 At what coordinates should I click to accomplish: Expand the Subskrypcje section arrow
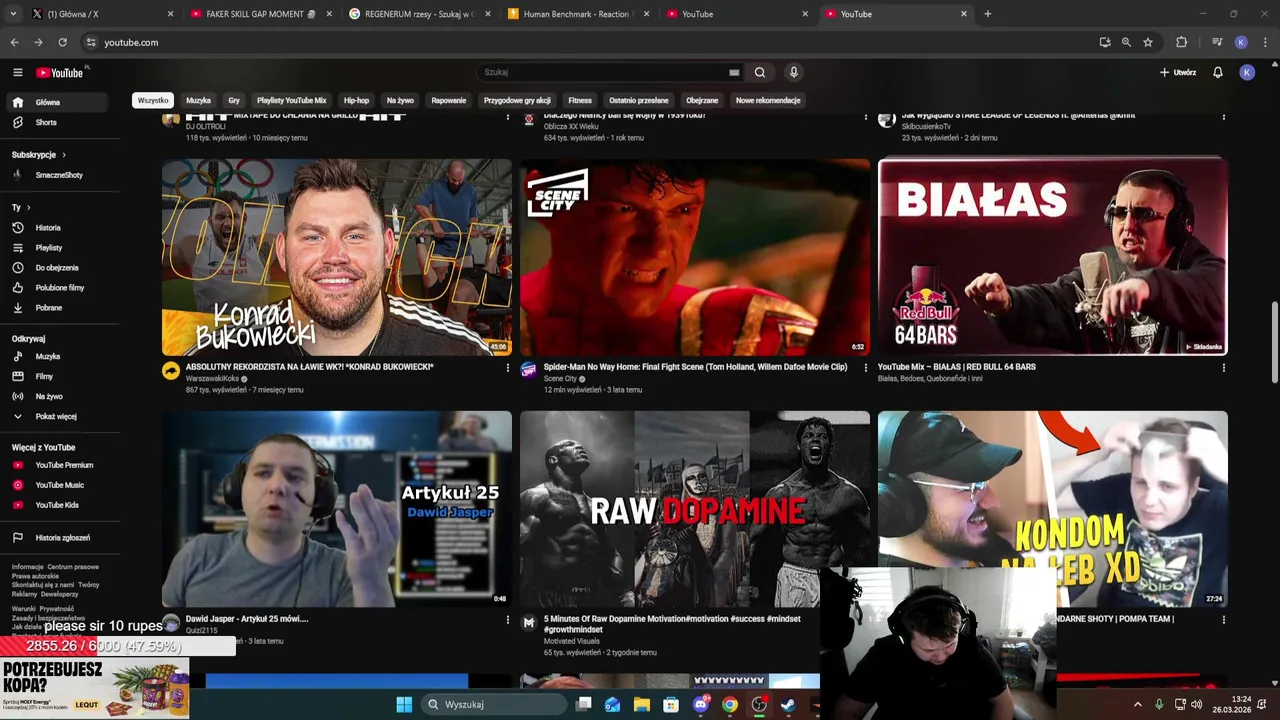tap(63, 155)
